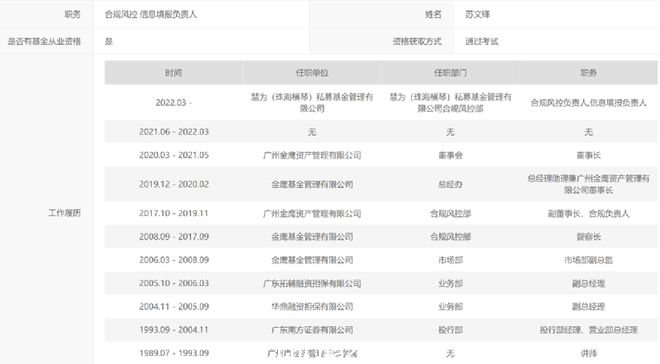Image resolution: width=660 pixels, height=364 pixels.
Task: Select the 2017.10 - 2019.11 date cell
Action: coord(173,213)
